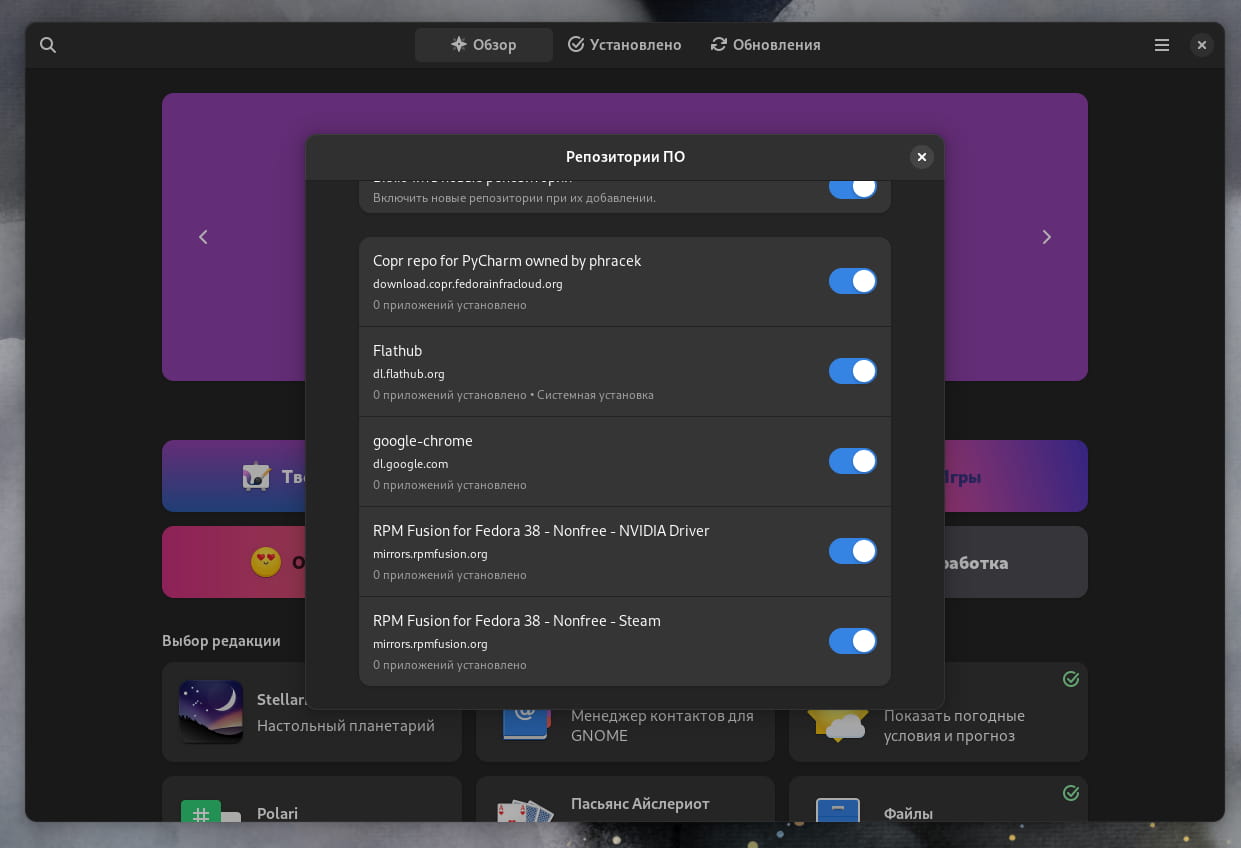Go to the Обновления tab
Image resolution: width=1241 pixels, height=848 pixels.
pyautogui.click(x=766, y=45)
